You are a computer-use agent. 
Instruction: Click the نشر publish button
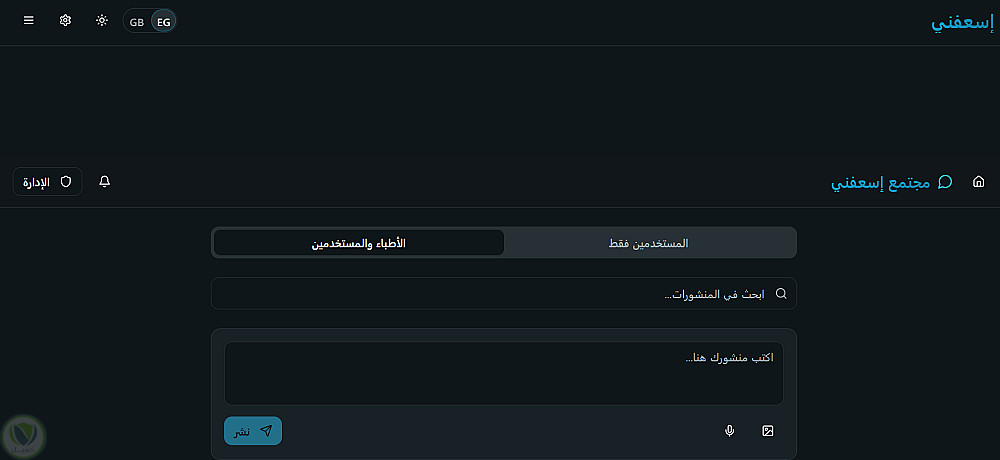(x=253, y=431)
